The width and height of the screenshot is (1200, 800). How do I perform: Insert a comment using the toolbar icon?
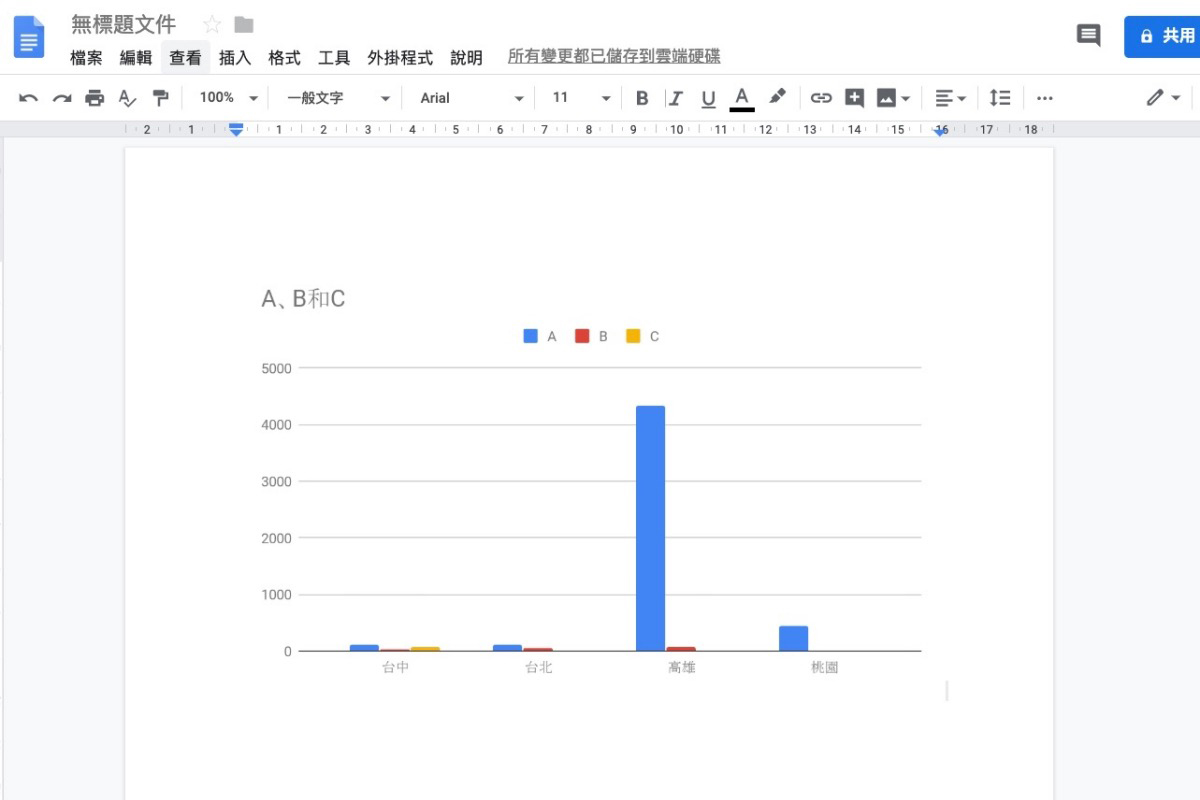(855, 97)
